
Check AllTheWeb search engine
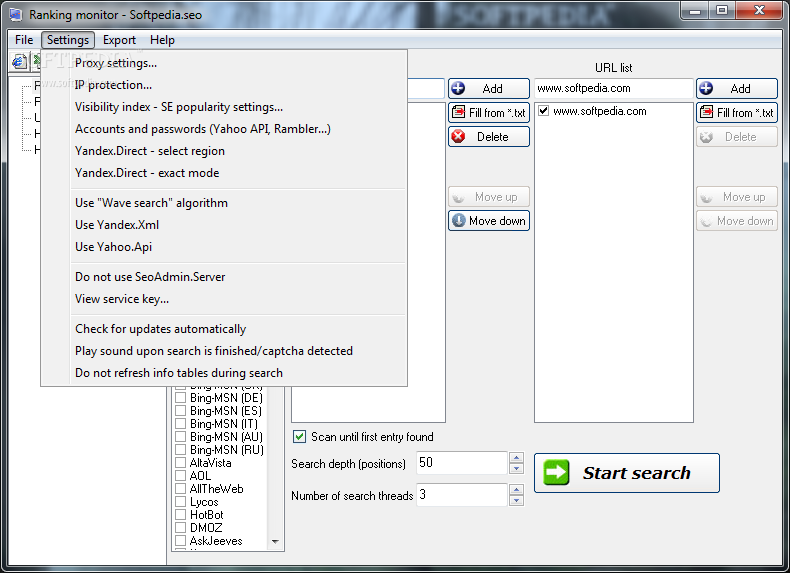click(180, 489)
